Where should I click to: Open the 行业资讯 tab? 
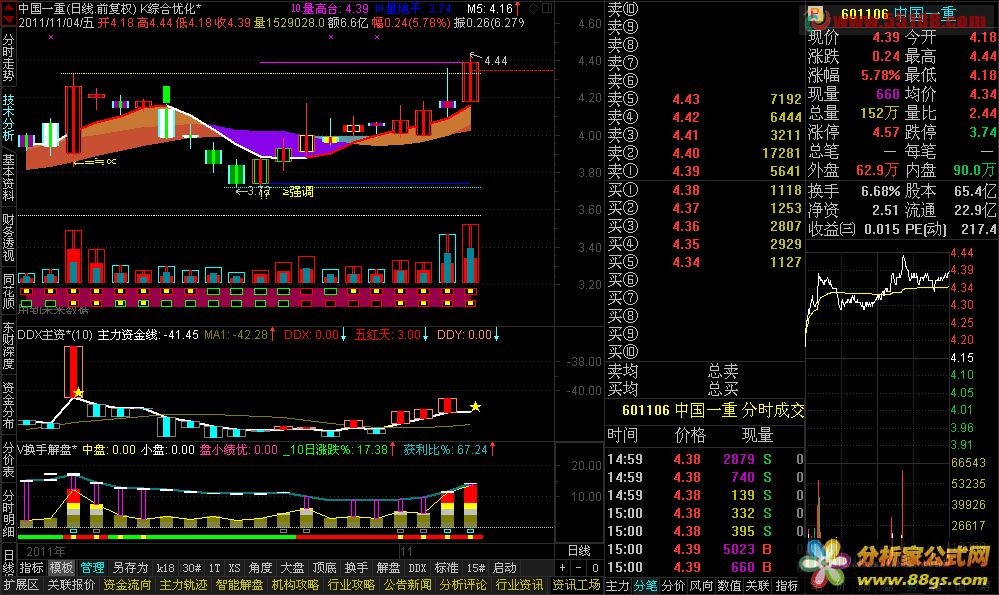(520, 585)
